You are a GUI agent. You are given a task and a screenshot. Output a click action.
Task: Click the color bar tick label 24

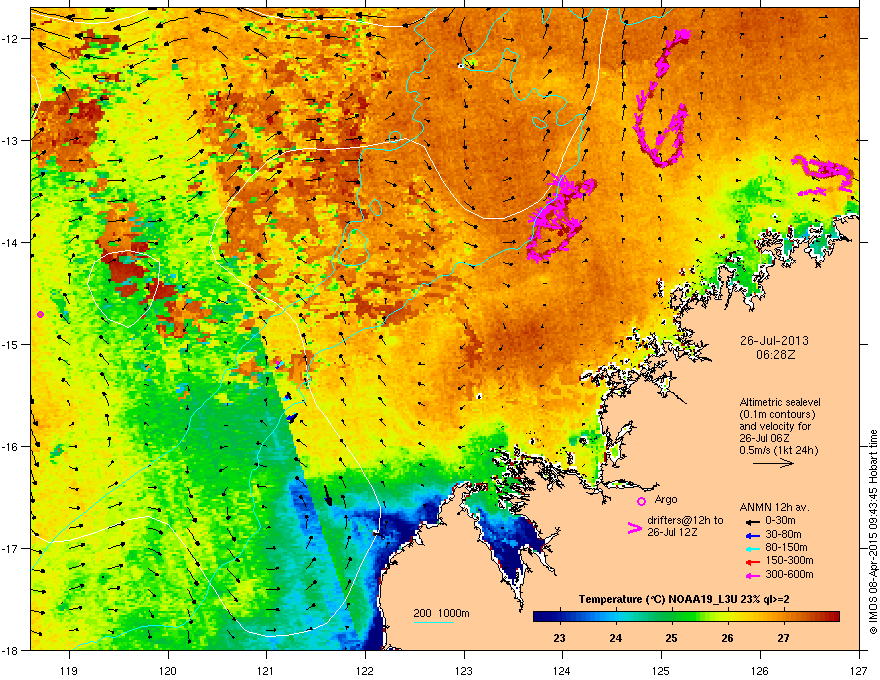pos(616,638)
